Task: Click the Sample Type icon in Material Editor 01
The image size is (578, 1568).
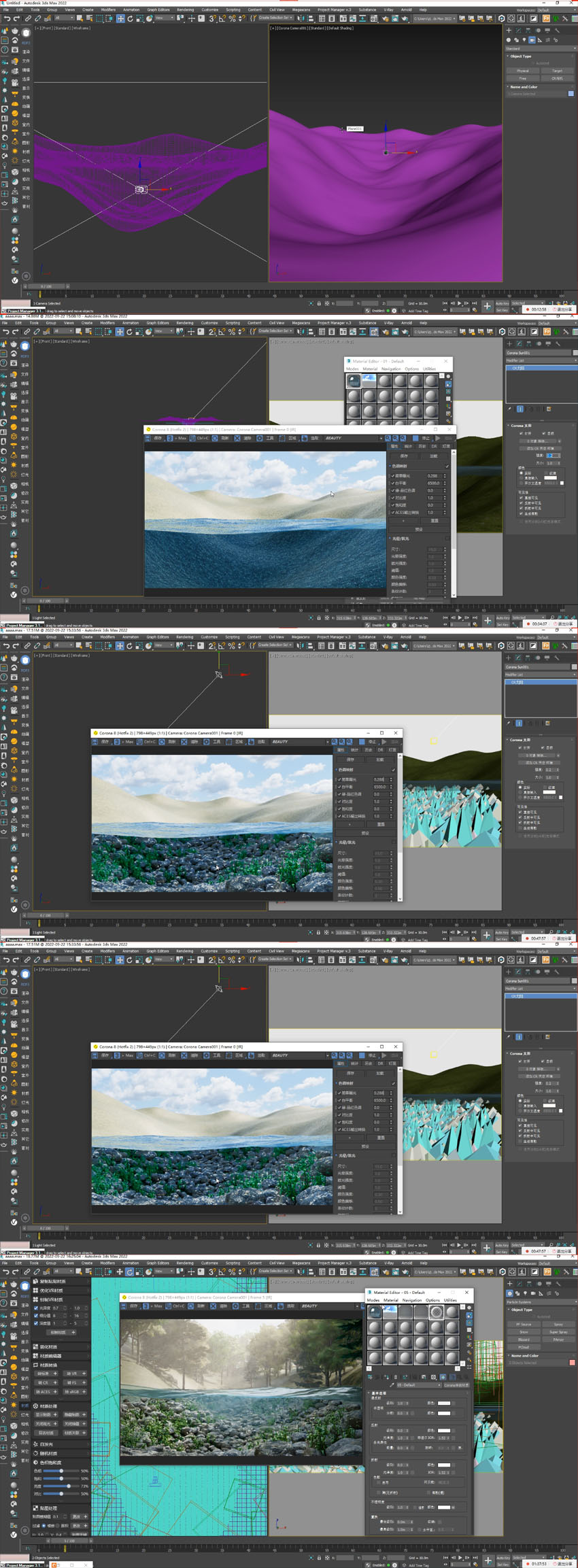Action: (448, 376)
